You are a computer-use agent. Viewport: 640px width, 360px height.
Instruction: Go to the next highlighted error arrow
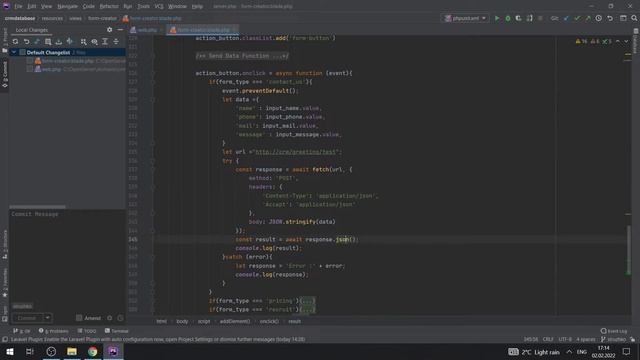[627, 41]
